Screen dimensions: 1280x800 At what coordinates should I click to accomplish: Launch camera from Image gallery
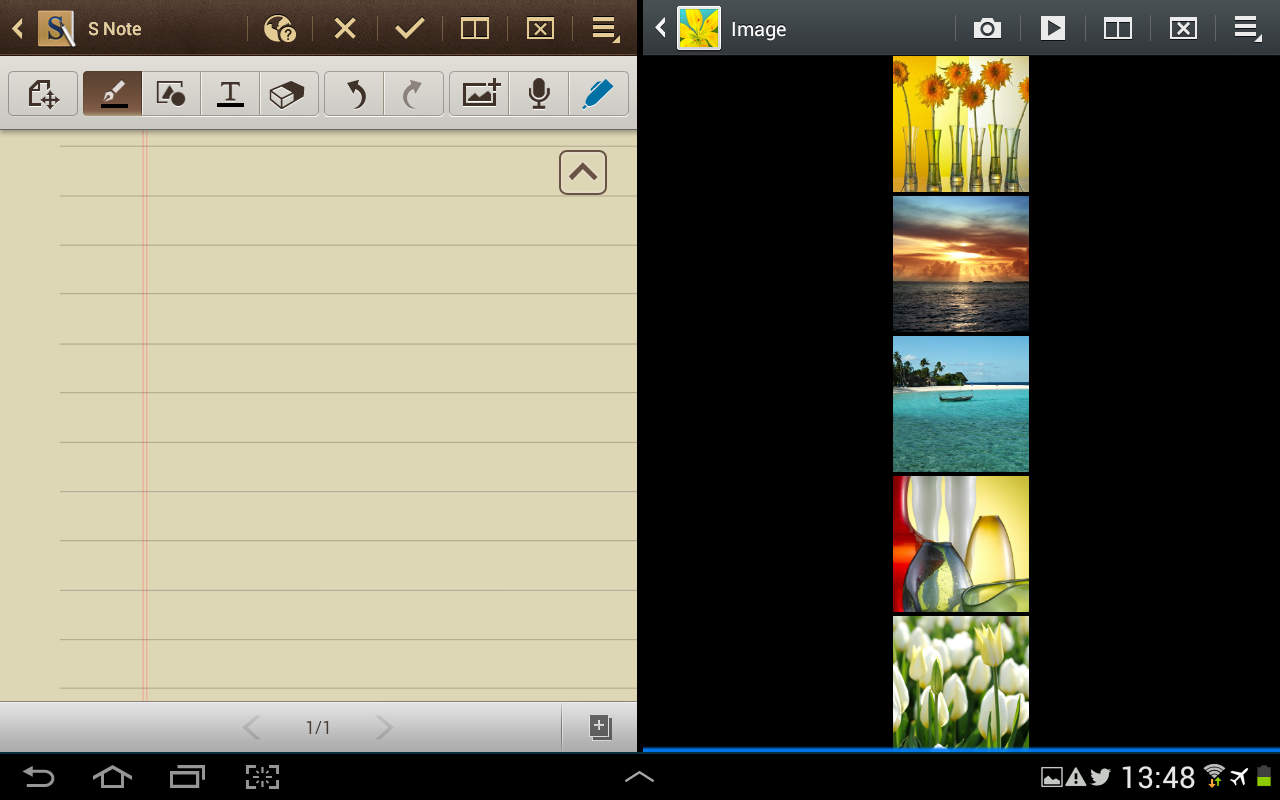pos(987,29)
